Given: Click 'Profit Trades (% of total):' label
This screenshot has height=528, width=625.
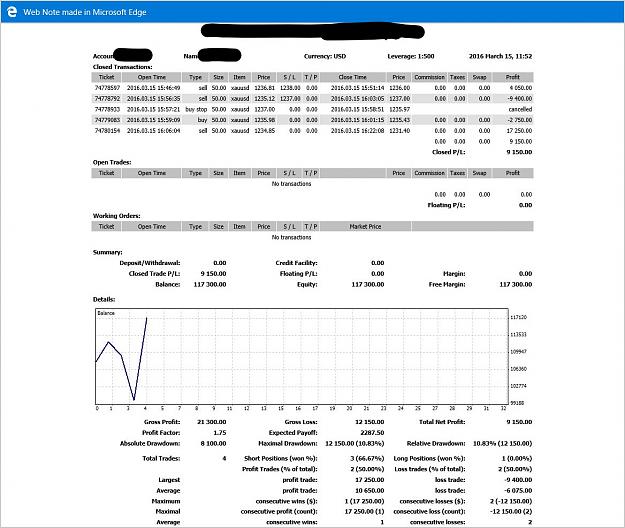Looking at the screenshot, I should click(279, 469).
